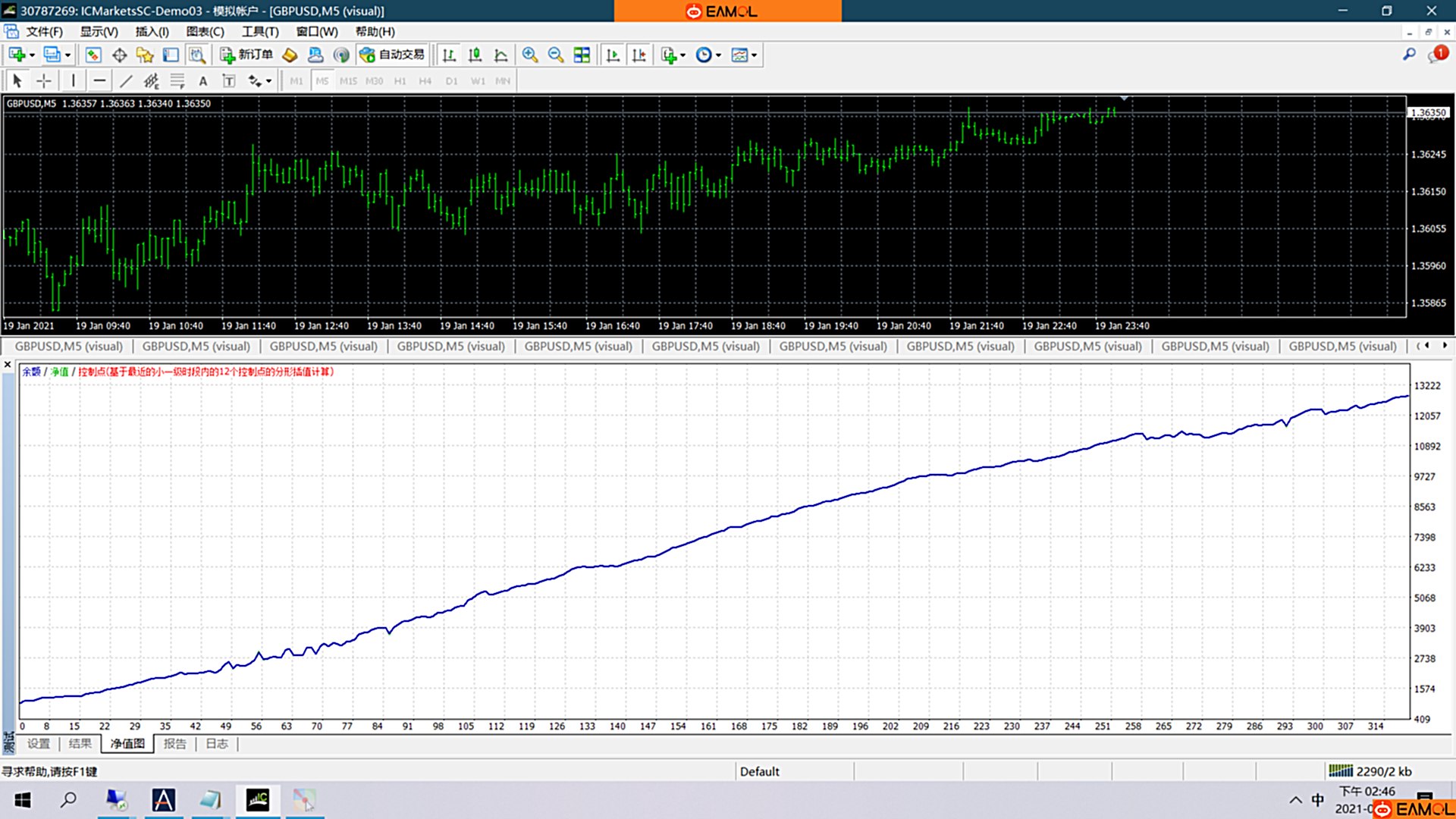Open the MQL5 community icon

pyautogui.click(x=315, y=55)
